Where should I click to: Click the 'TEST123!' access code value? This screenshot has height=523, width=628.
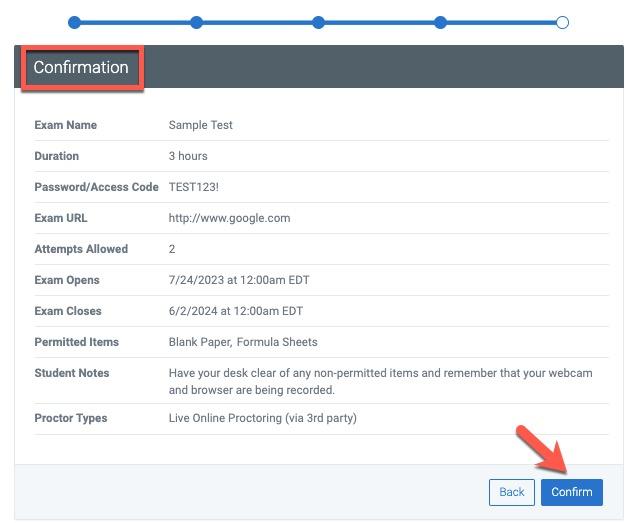click(193, 187)
